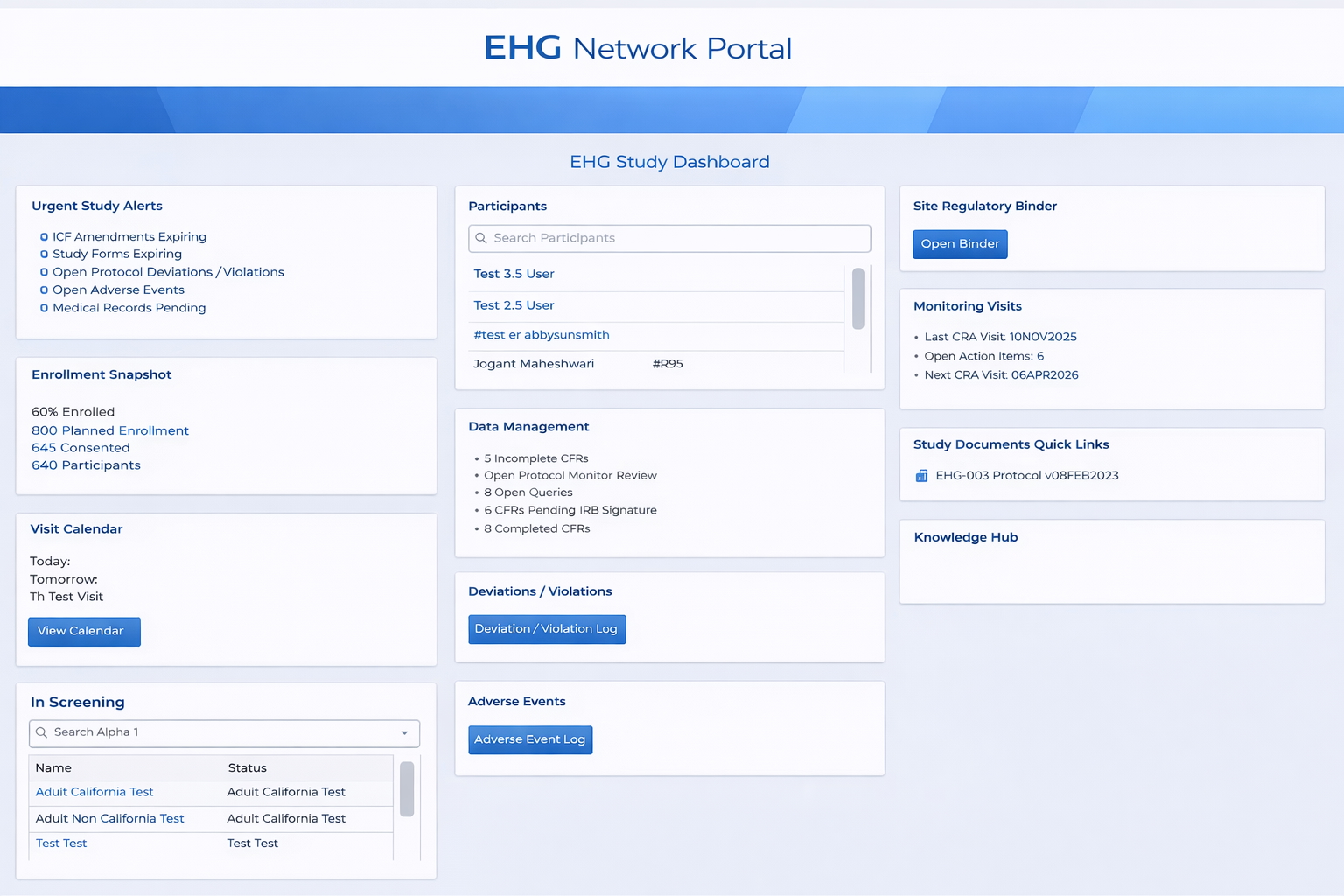Select participant Test 3.5 User

point(514,274)
